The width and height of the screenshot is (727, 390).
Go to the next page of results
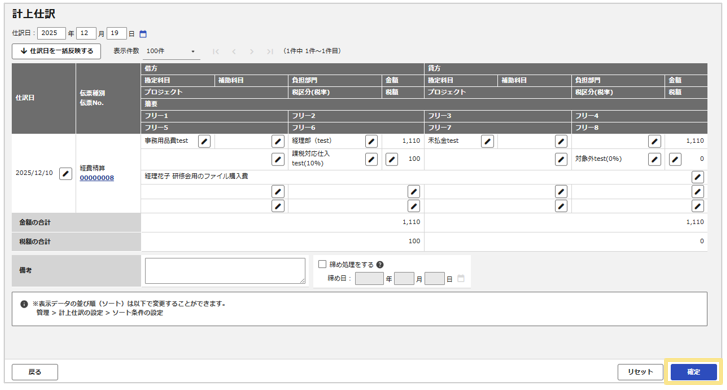pyautogui.click(x=252, y=51)
